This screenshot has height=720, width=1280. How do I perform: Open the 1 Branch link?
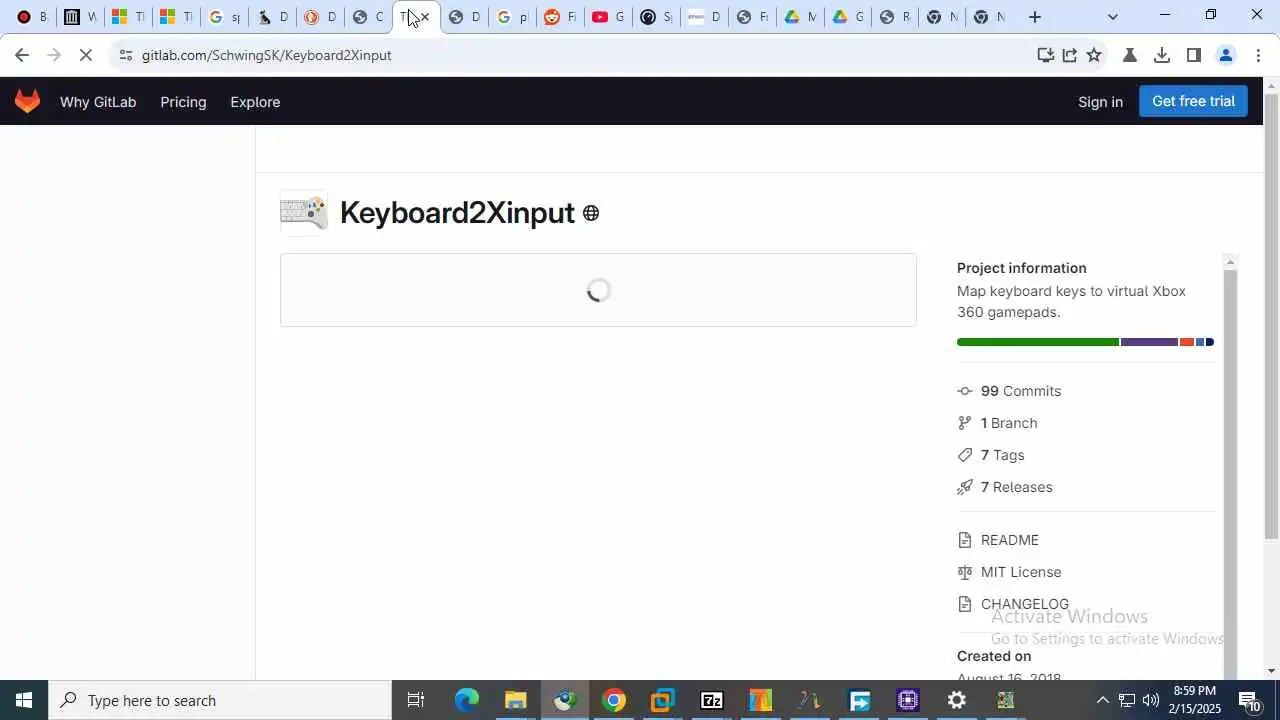(1009, 423)
